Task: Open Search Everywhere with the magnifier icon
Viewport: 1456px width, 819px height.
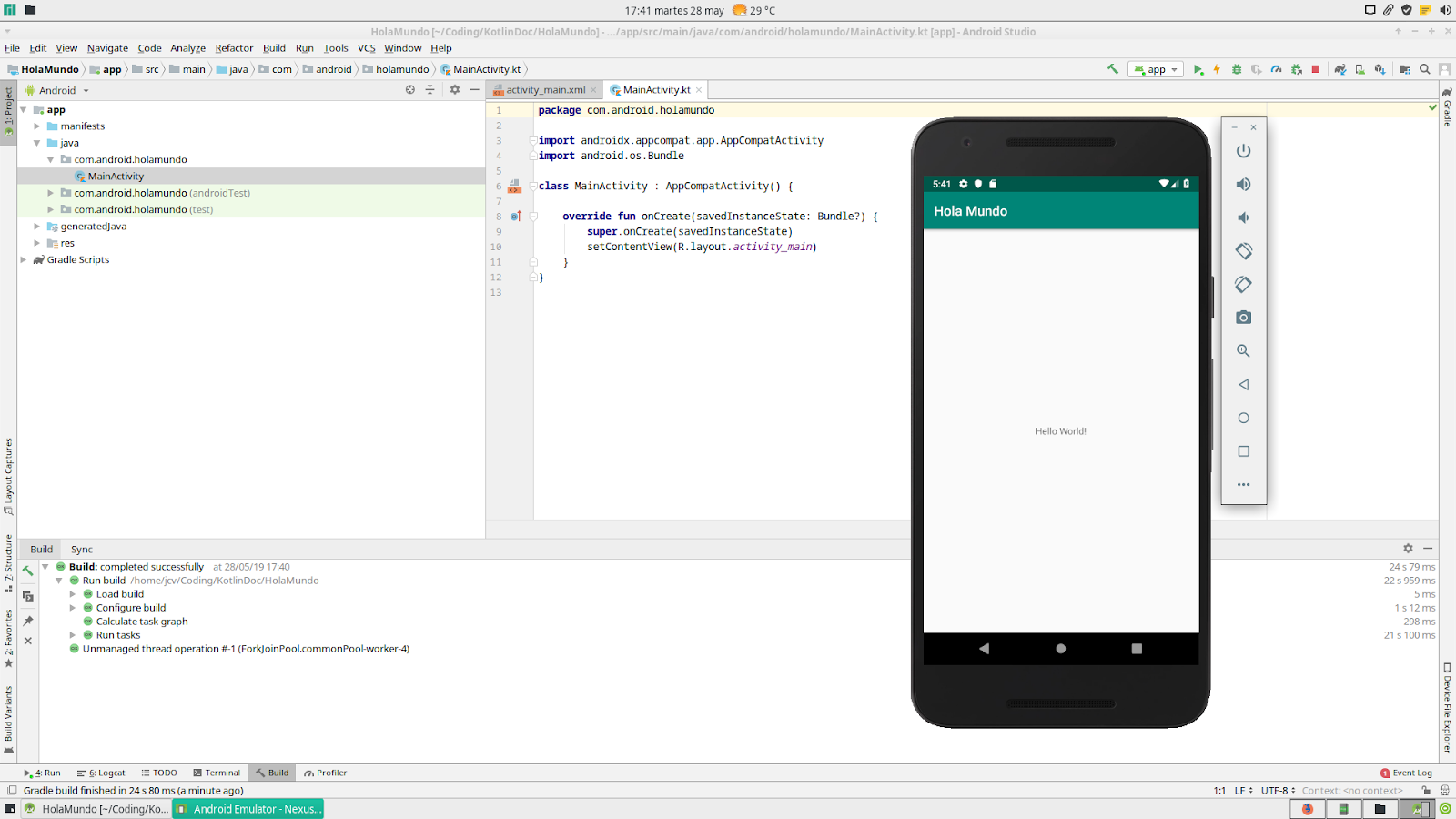Action: pyautogui.click(x=1425, y=69)
